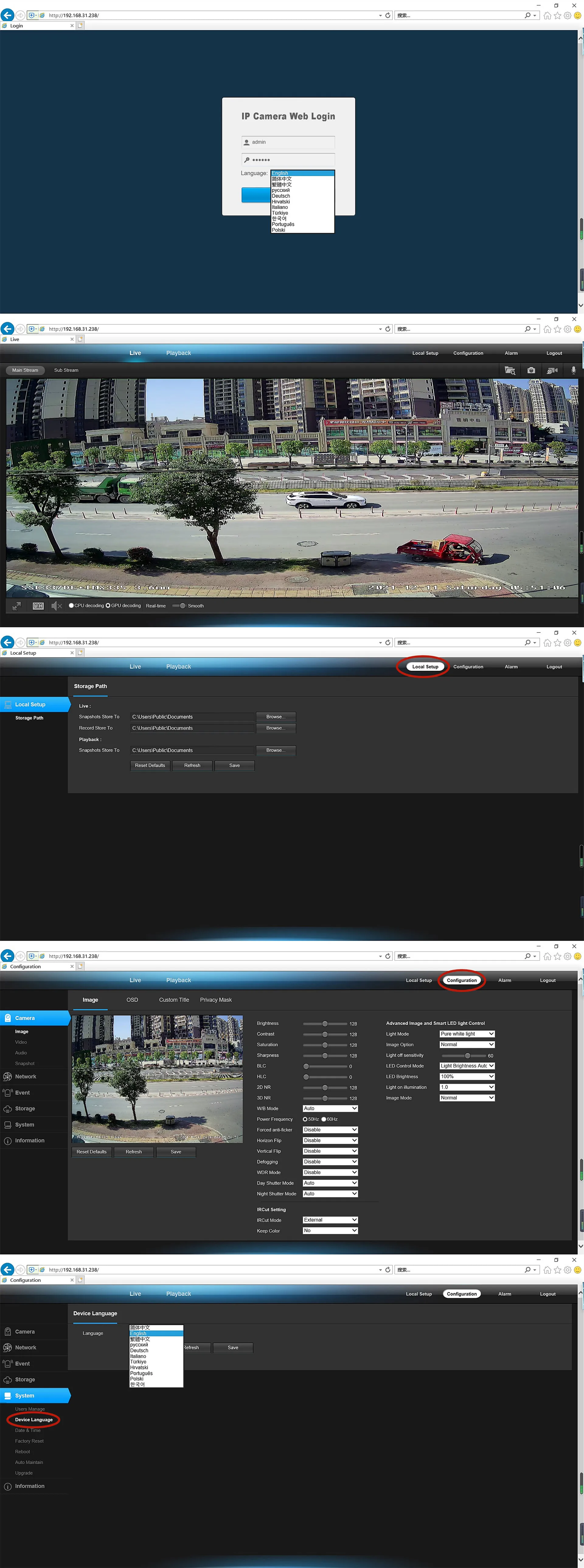This screenshot has width=584, height=1568.
Task: Click the snapshot camera icon in live view
Action: 531,370
